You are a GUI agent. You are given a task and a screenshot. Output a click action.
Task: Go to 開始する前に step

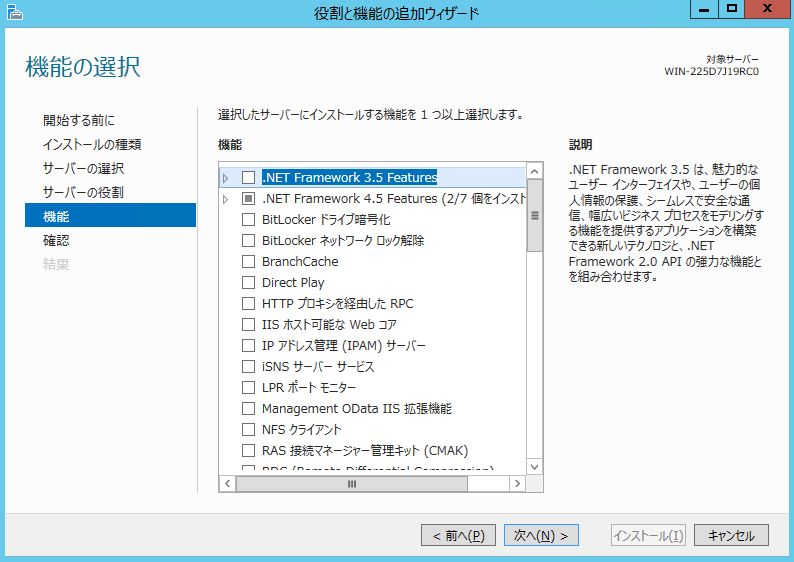[x=79, y=120]
